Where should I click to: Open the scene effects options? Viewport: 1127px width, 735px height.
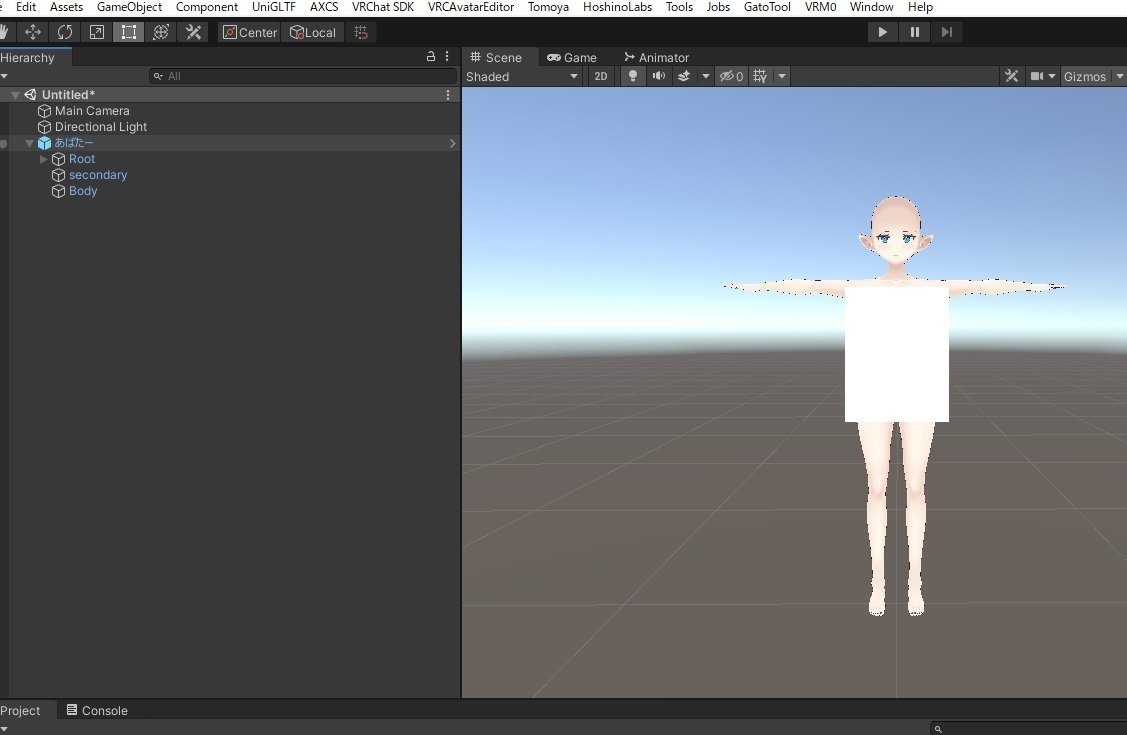pos(705,75)
